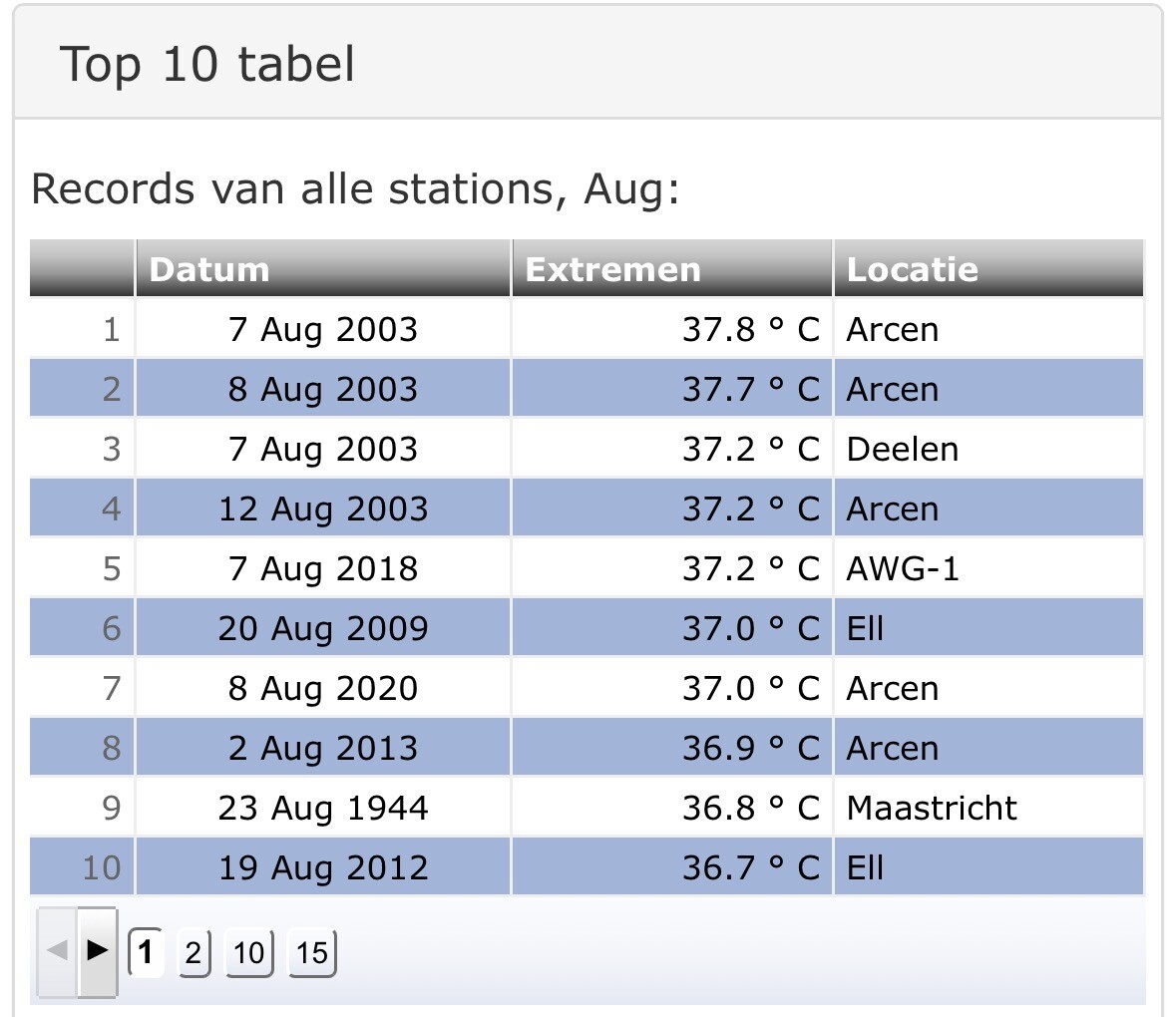This screenshot has width=1176, height=1017.
Task: Sort by the Datum column header
Action: pyautogui.click(x=323, y=269)
